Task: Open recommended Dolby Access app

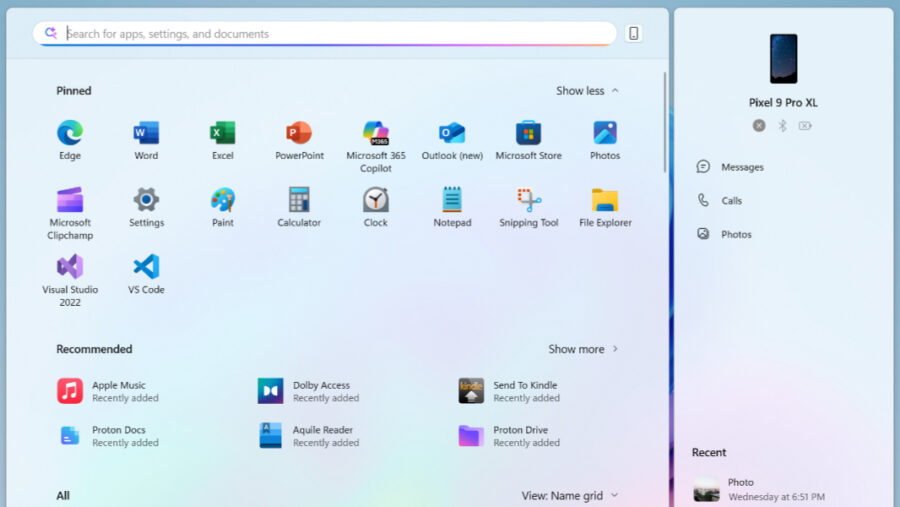Action: pos(309,391)
